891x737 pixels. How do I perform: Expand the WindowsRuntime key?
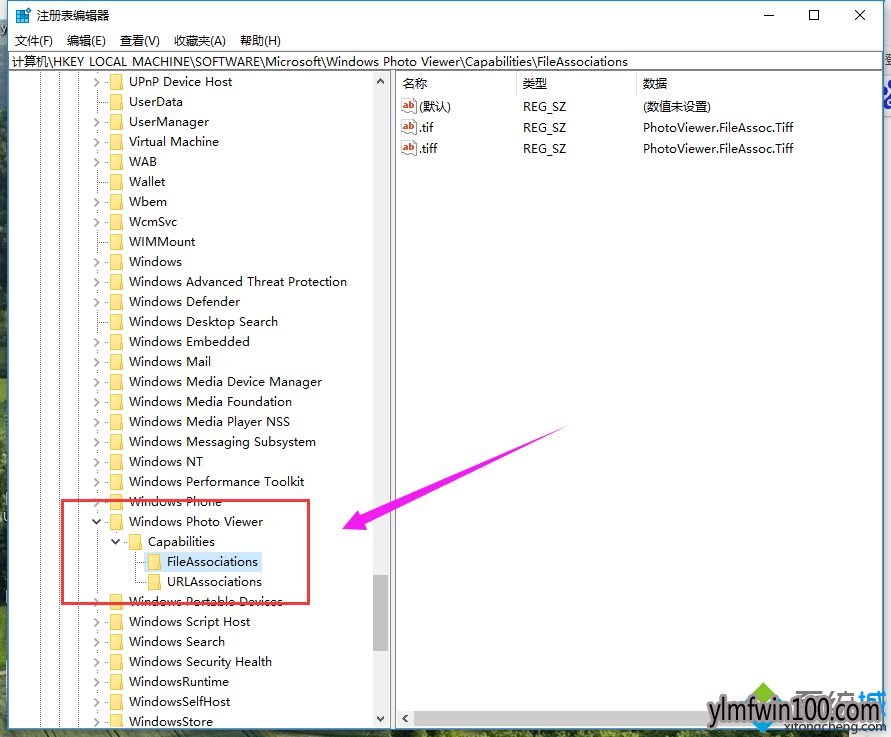(97, 682)
